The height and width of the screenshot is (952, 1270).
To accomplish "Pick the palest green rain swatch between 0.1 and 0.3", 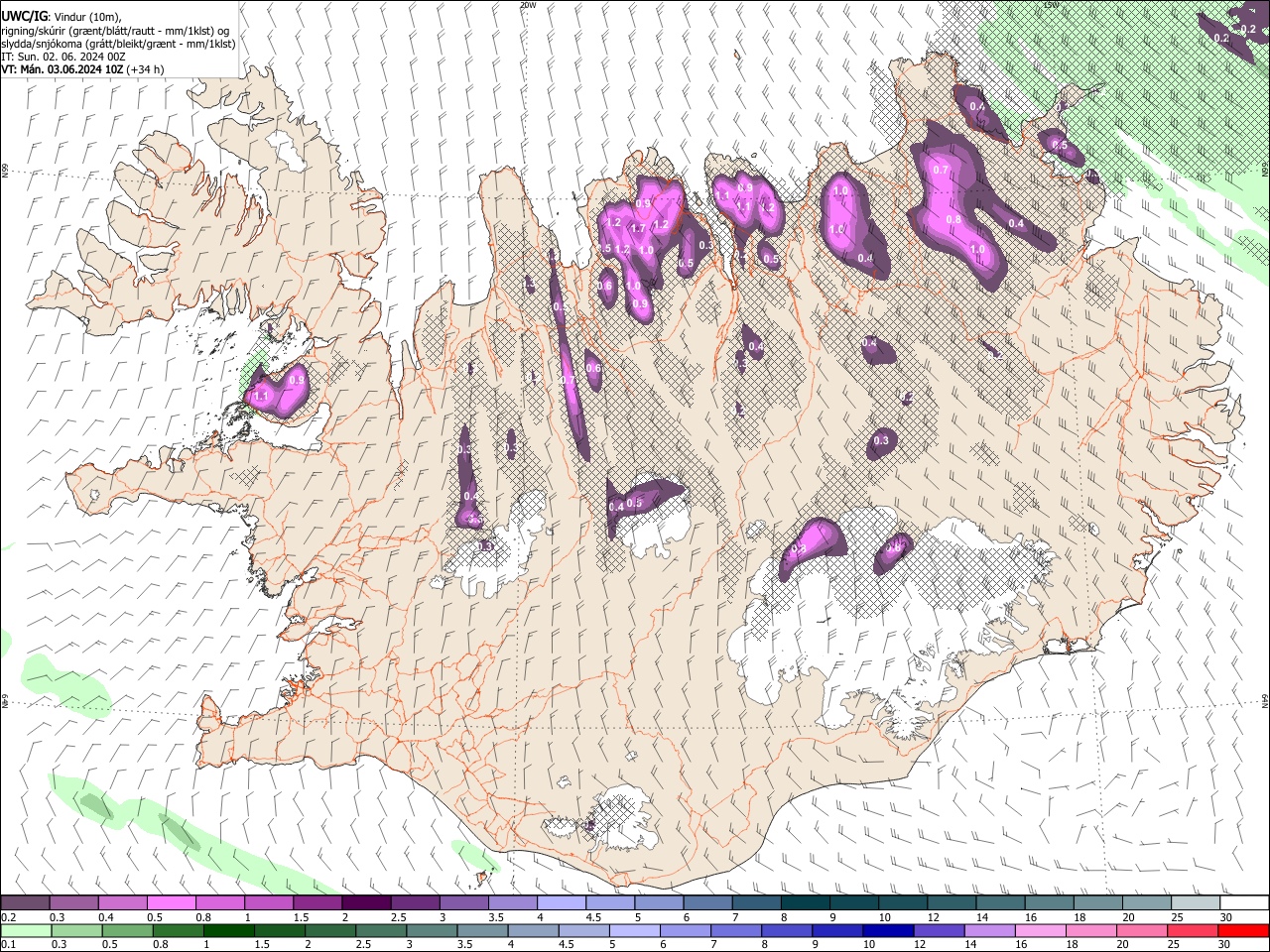I will point(26,930).
